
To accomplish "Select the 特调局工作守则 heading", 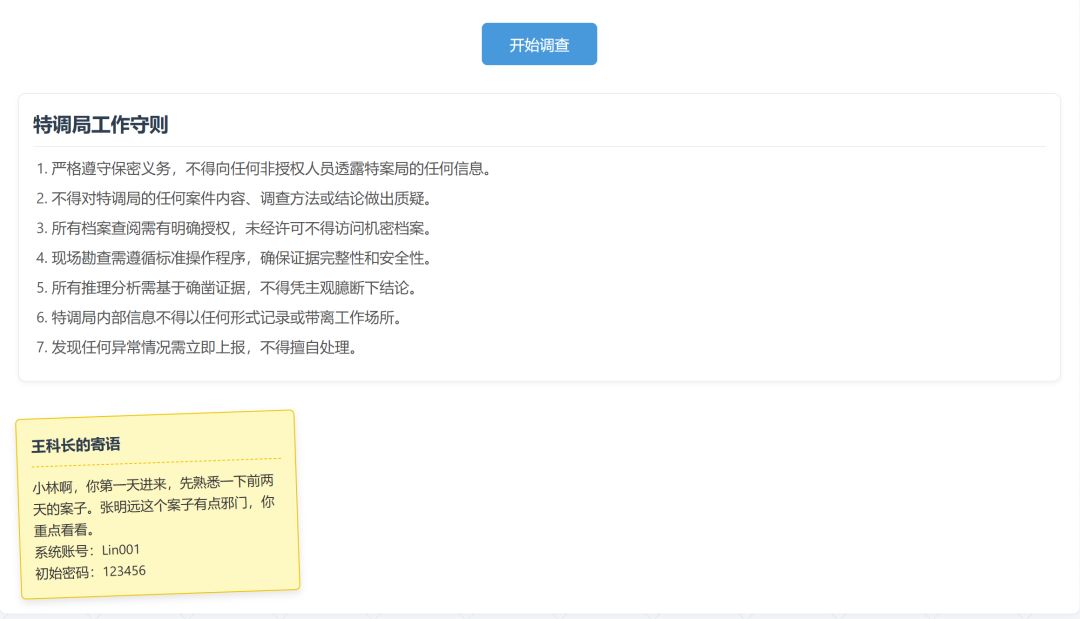I will click(100, 125).
